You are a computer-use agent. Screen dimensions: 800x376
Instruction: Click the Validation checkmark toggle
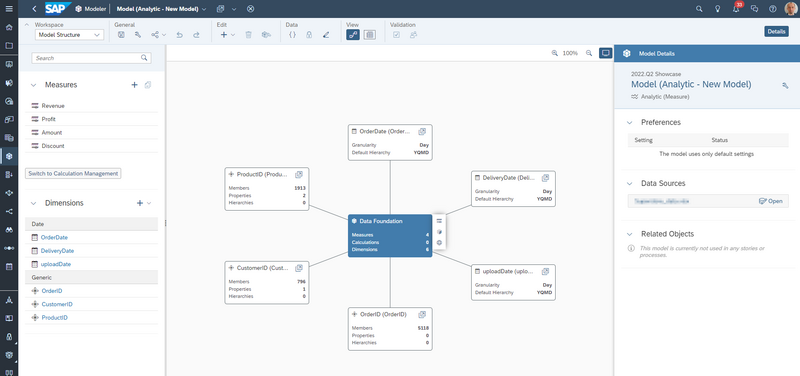tap(396, 35)
